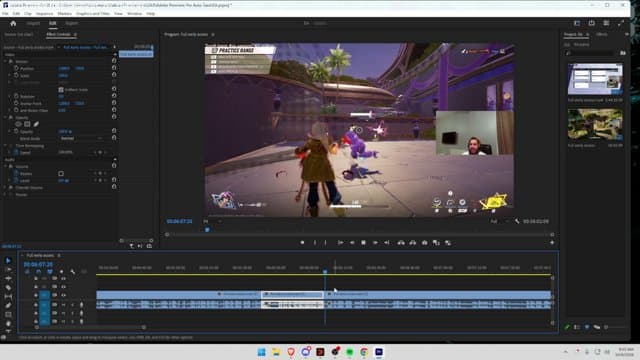Image resolution: width=640 pixels, height=360 pixels.
Task: Collapse the Motion effect group
Action: coord(5,61)
